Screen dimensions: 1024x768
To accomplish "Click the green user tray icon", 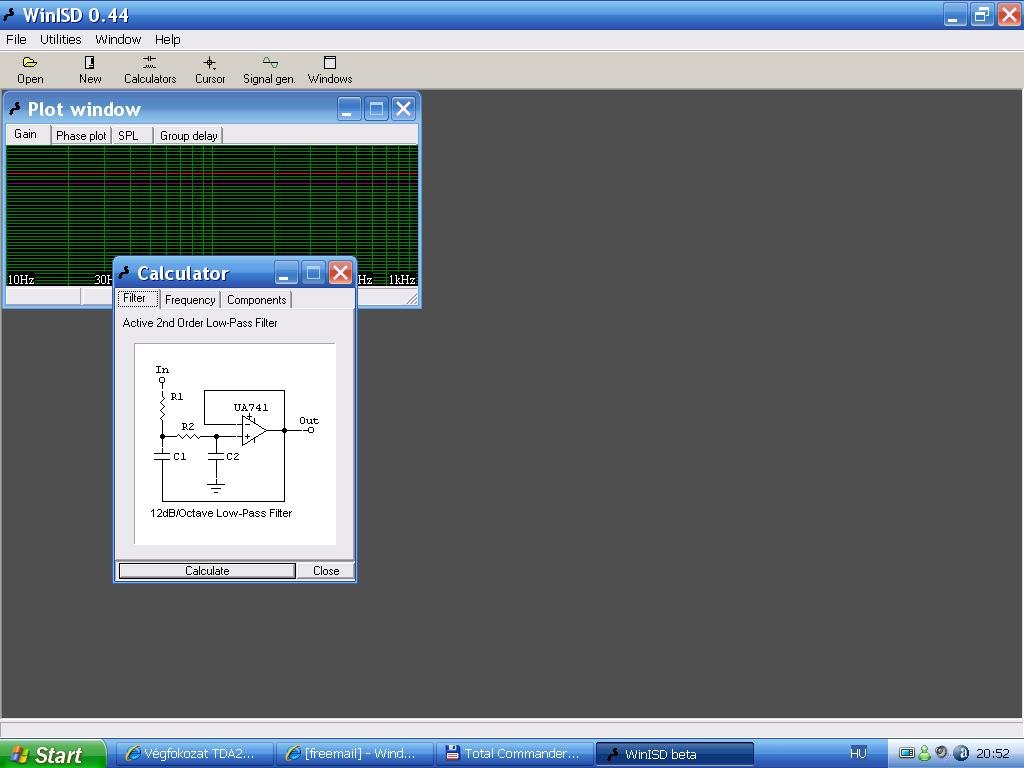I will pyautogui.click(x=924, y=754).
